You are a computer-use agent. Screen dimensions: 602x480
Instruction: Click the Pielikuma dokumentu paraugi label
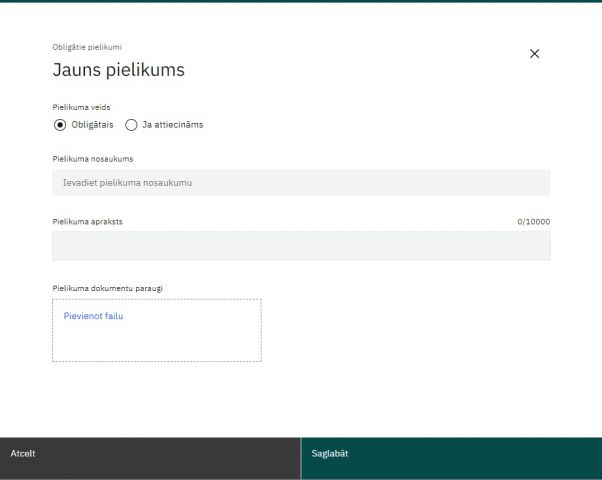[107, 288]
